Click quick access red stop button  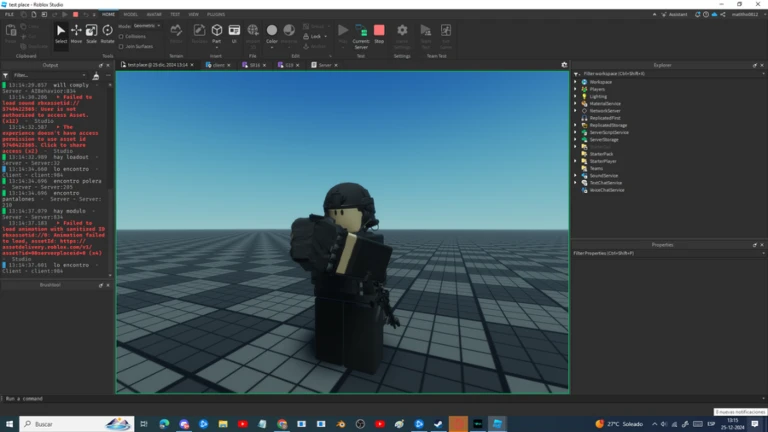click(x=75, y=14)
